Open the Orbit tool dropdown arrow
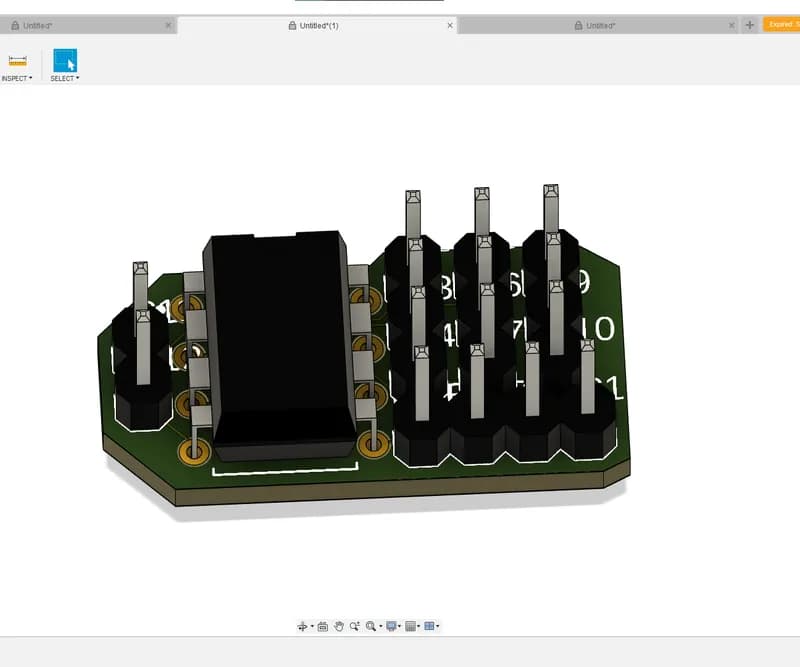Screen dimensions: 800x667 (x=312, y=626)
